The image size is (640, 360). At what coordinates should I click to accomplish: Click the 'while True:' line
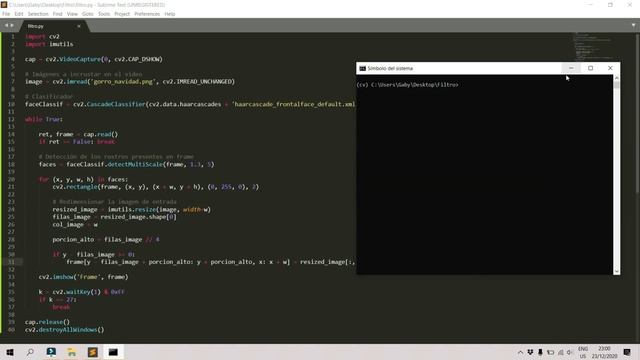pos(44,119)
